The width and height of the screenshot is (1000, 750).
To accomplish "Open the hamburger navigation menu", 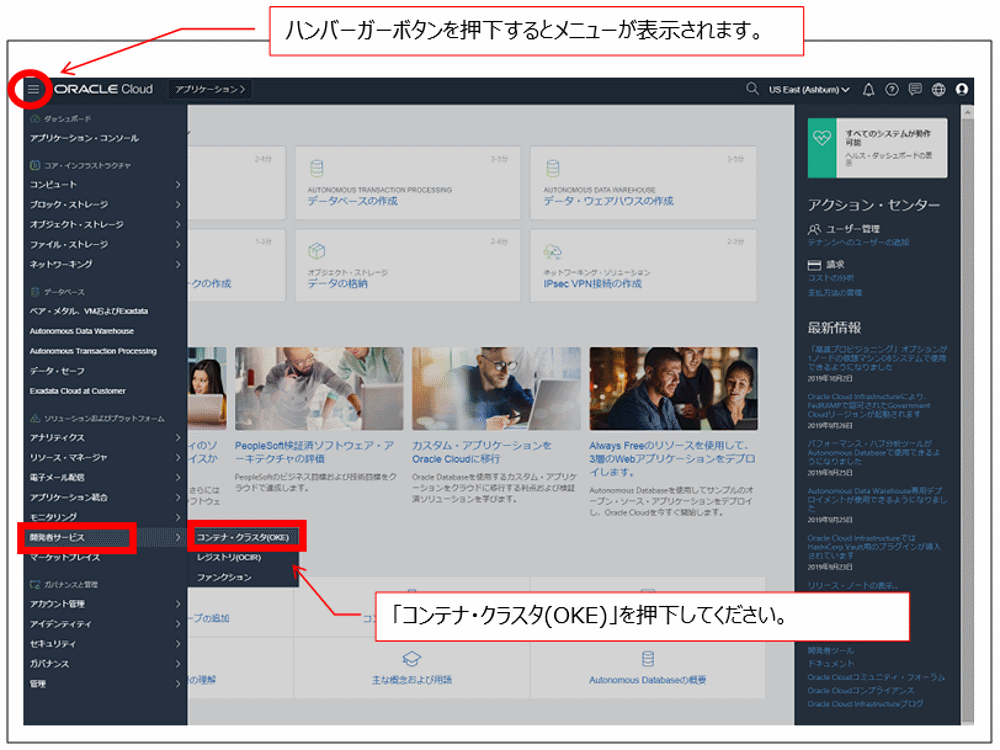I will point(35,89).
